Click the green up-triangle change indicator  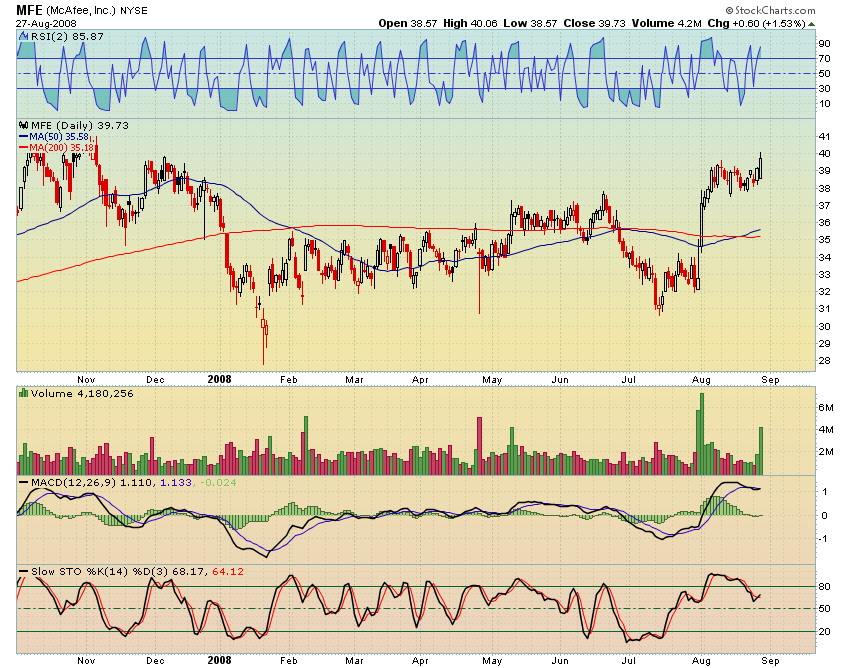(811, 24)
